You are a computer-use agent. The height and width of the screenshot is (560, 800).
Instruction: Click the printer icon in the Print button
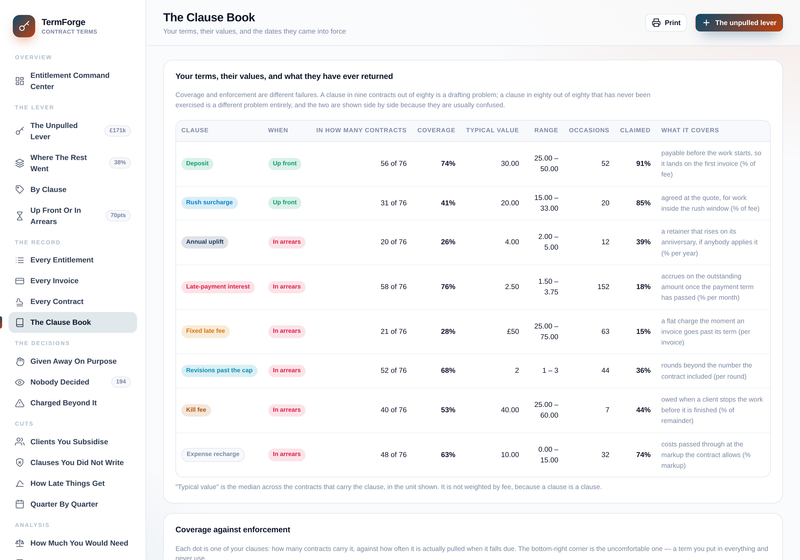pos(656,22)
